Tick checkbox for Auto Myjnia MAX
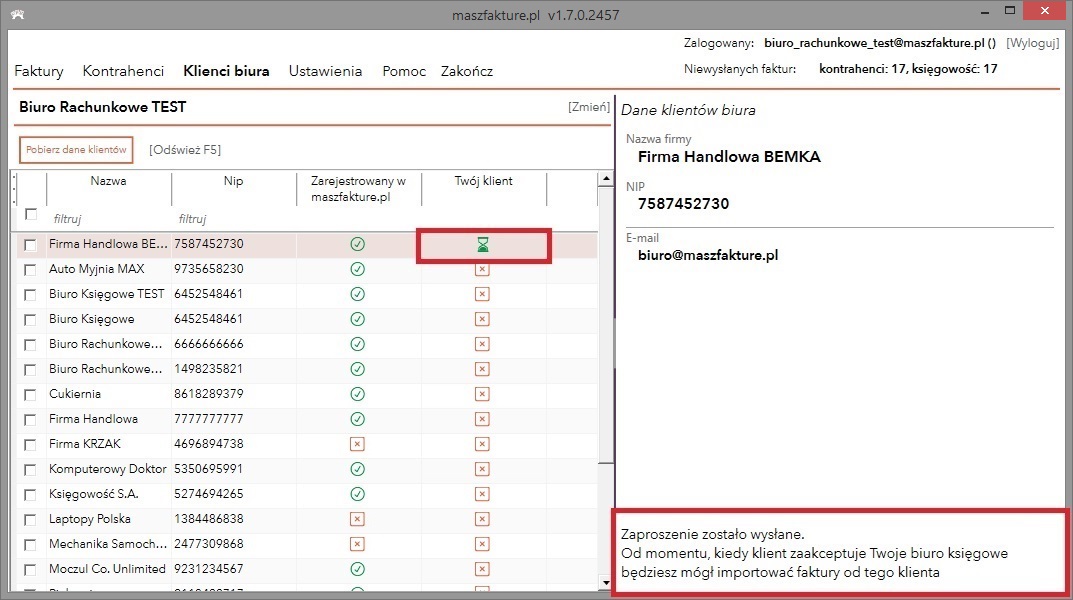The height and width of the screenshot is (600, 1073). (x=30, y=270)
